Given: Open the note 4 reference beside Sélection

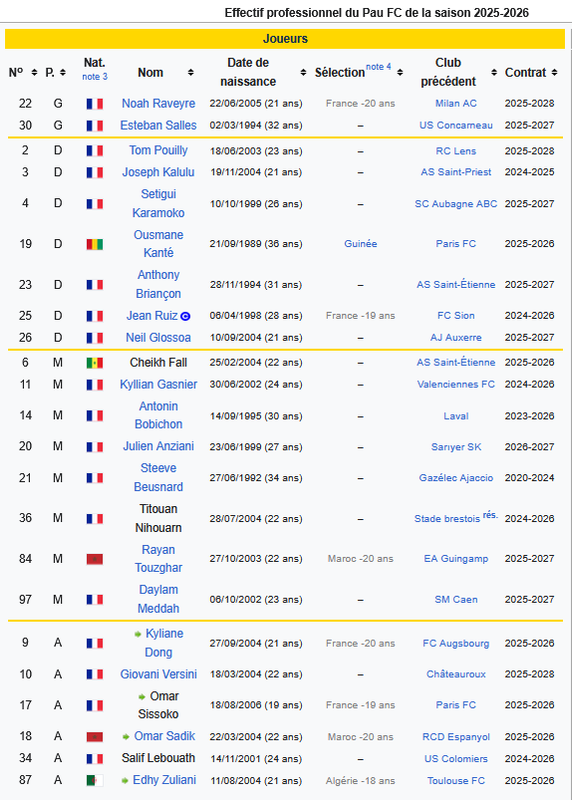Looking at the screenshot, I should (378, 67).
